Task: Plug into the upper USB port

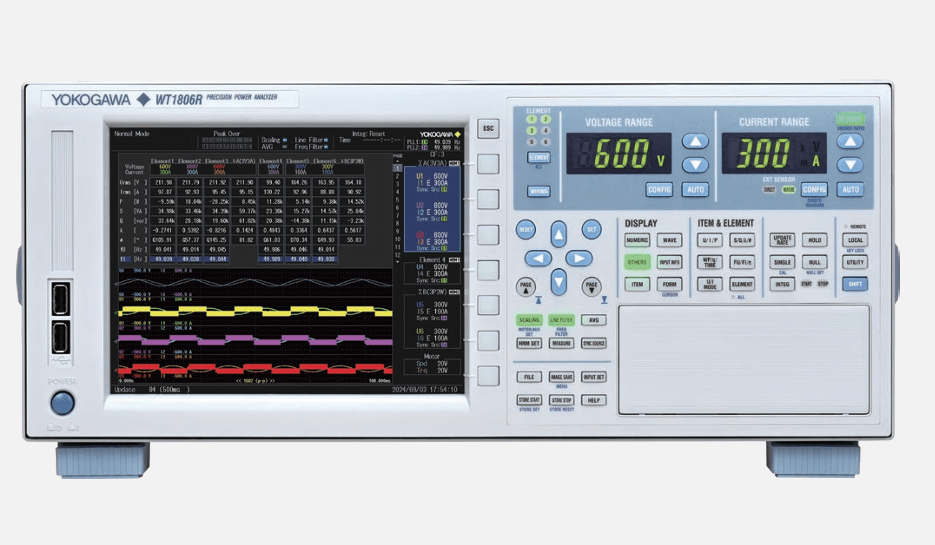Action: (x=60, y=299)
